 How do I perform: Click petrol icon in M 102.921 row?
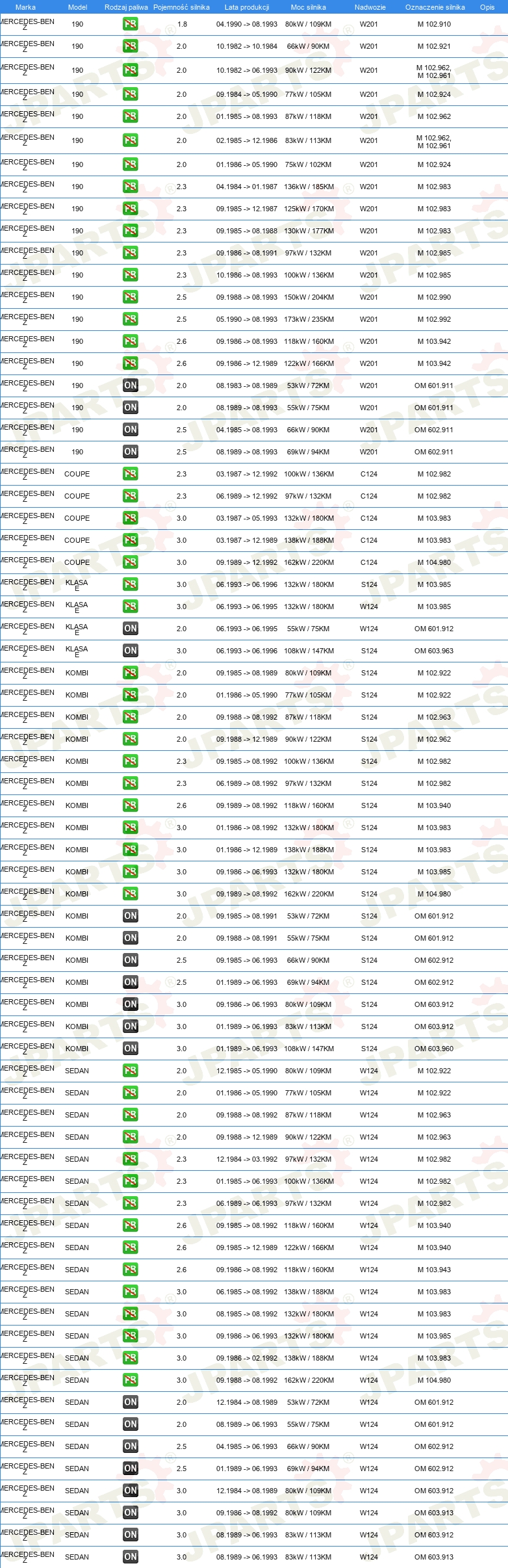[131, 46]
